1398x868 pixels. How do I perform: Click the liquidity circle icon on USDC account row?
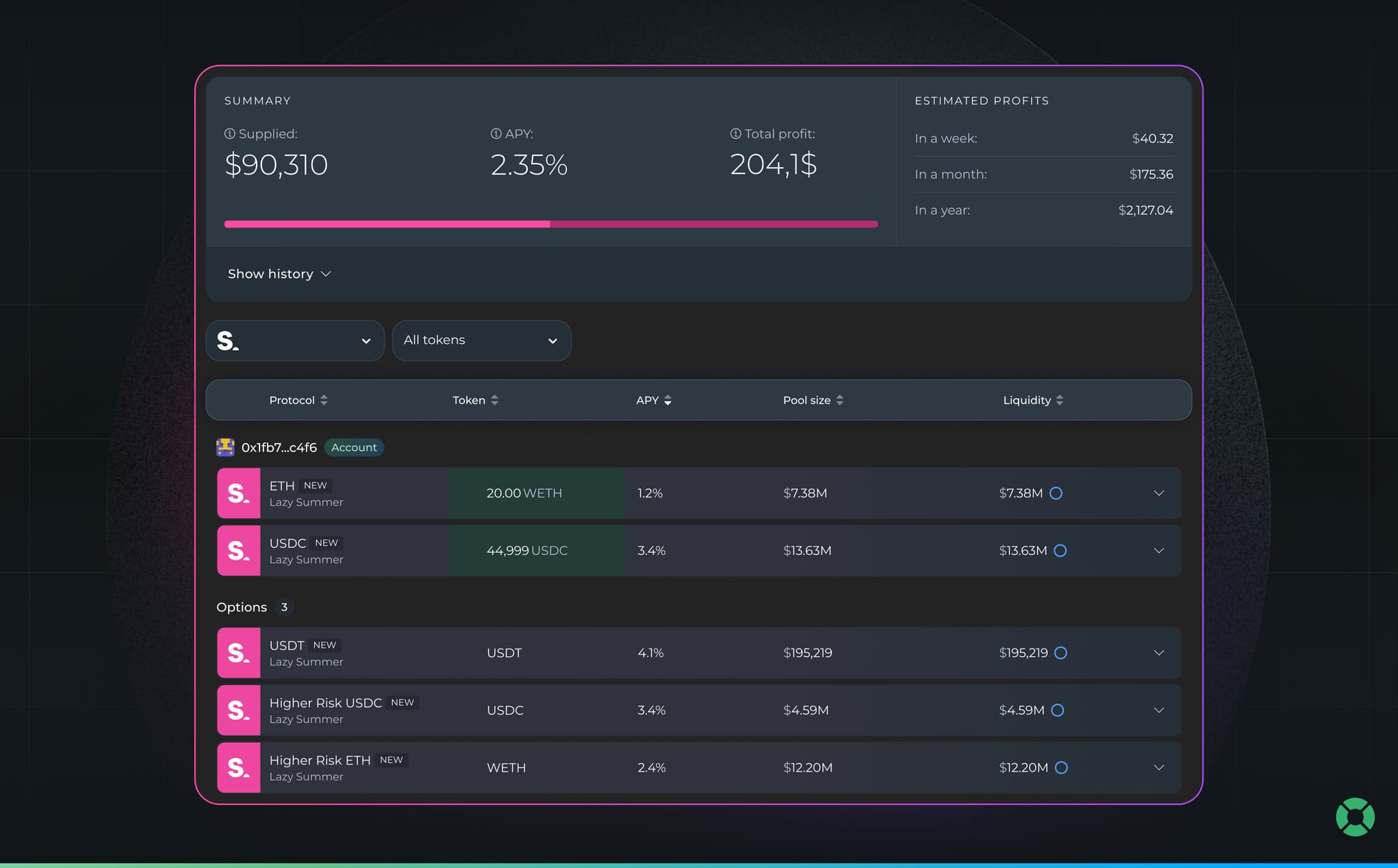(x=1060, y=551)
